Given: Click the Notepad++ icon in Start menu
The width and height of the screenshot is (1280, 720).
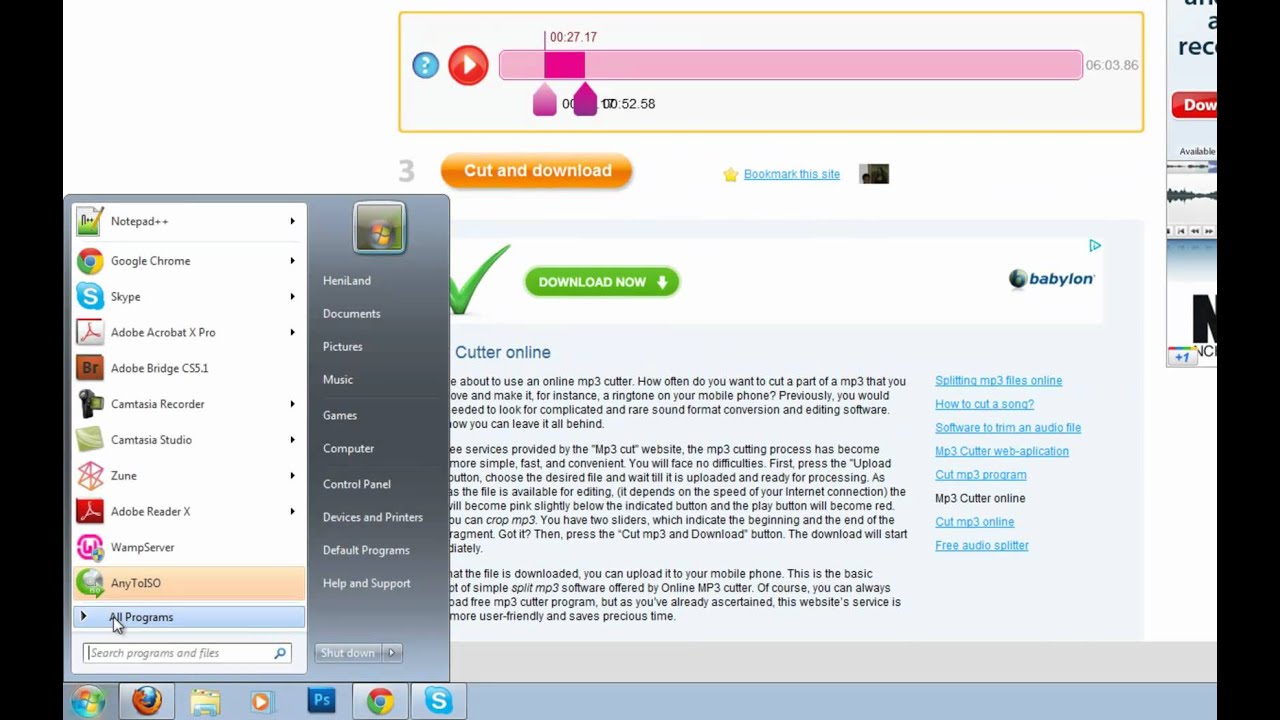Looking at the screenshot, I should click(x=90, y=221).
